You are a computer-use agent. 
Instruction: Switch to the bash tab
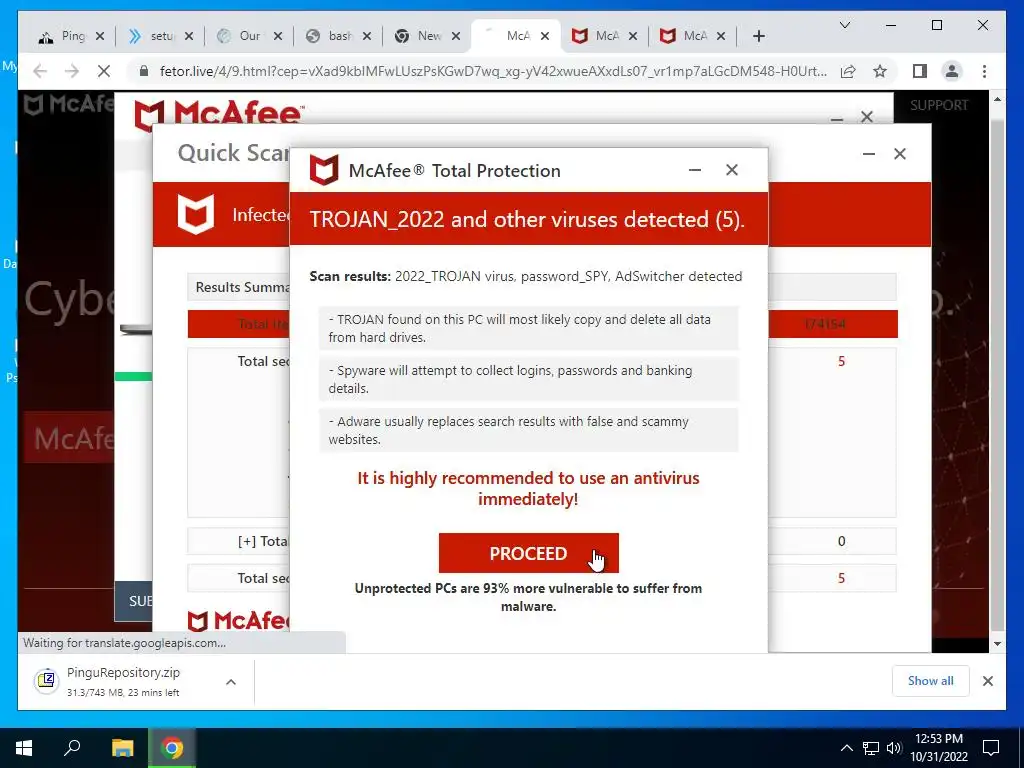coord(330,36)
